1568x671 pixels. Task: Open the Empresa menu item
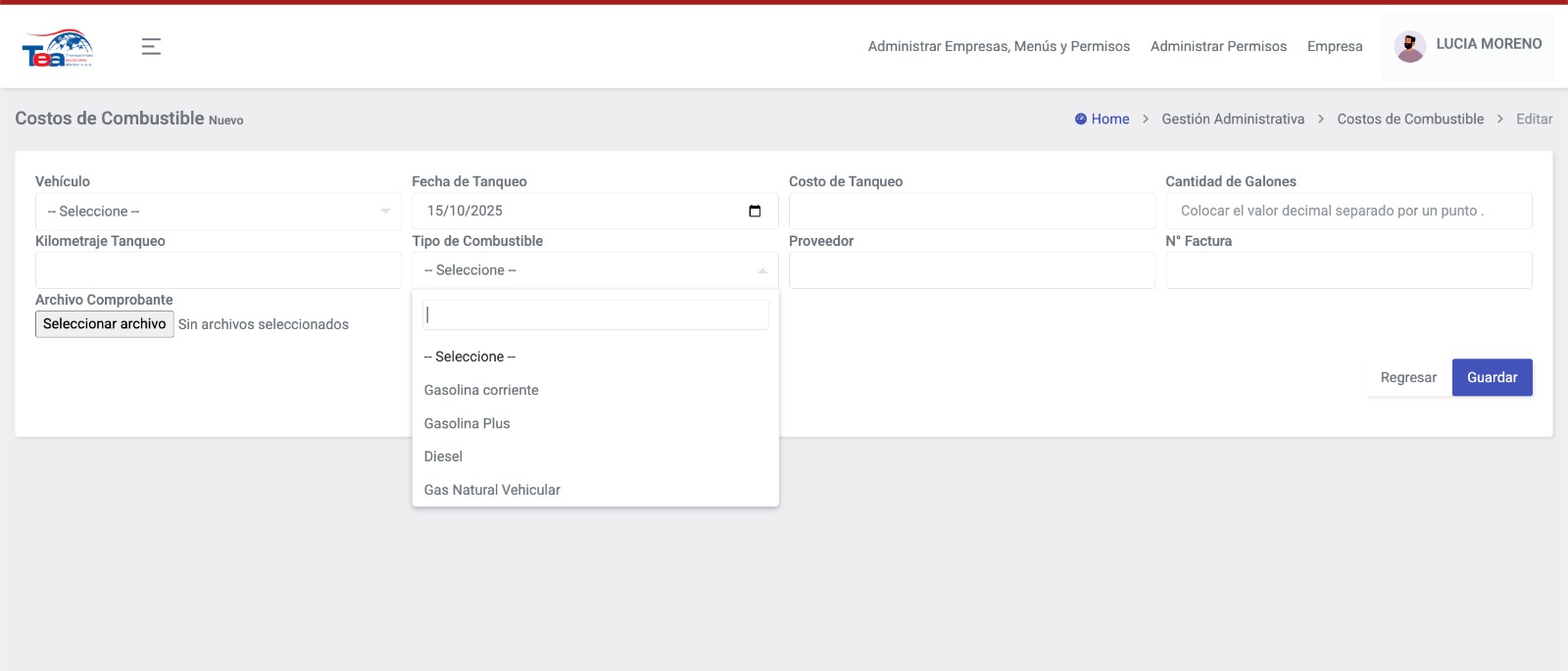1334,46
